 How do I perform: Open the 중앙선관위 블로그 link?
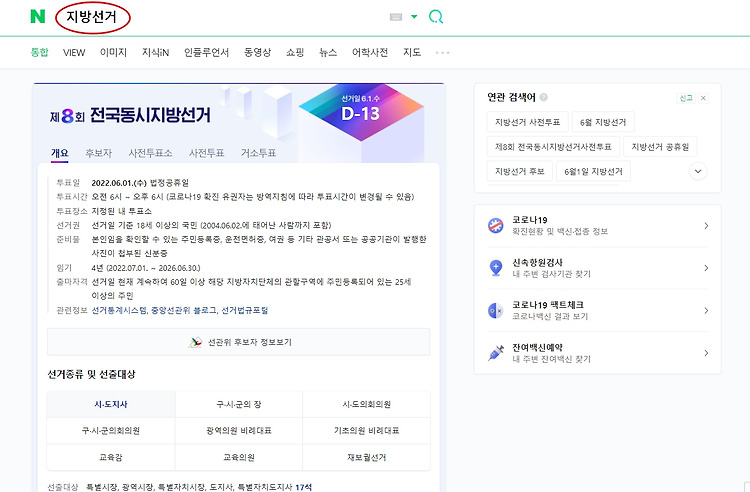tap(184, 310)
